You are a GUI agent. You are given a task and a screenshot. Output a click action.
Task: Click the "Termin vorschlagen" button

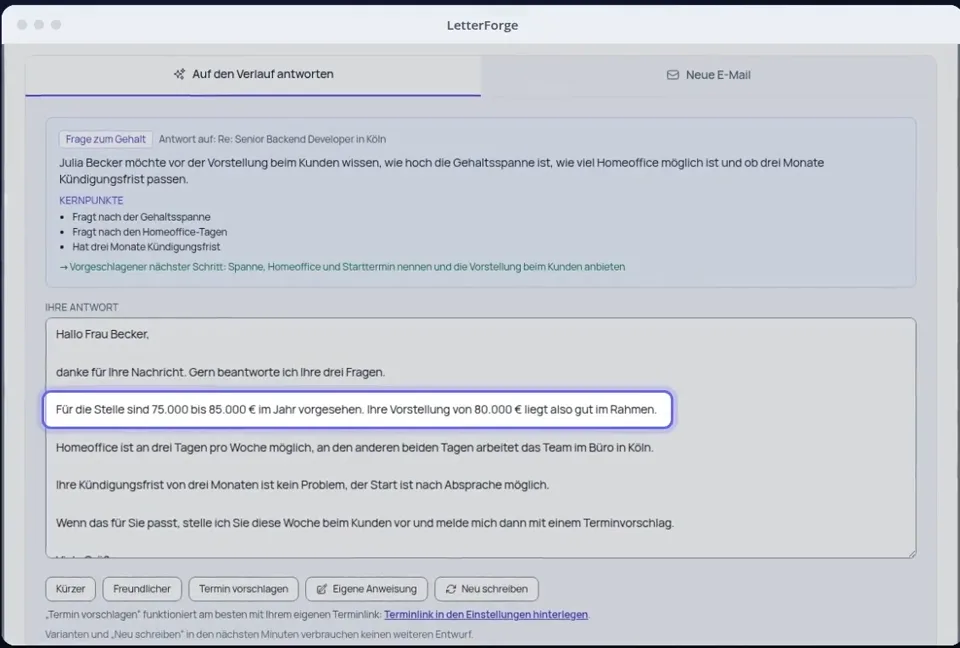[244, 589]
